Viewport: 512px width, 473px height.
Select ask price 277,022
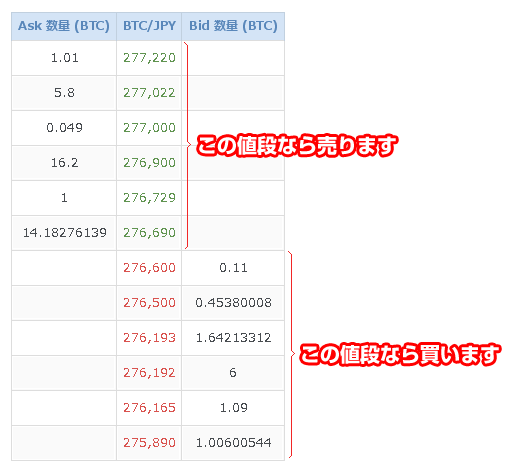click(x=149, y=93)
